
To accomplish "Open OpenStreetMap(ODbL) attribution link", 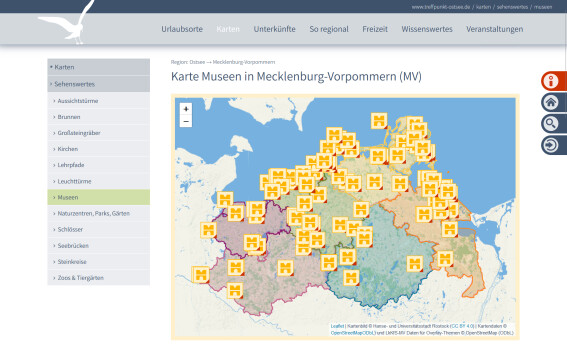I will pos(353,333).
